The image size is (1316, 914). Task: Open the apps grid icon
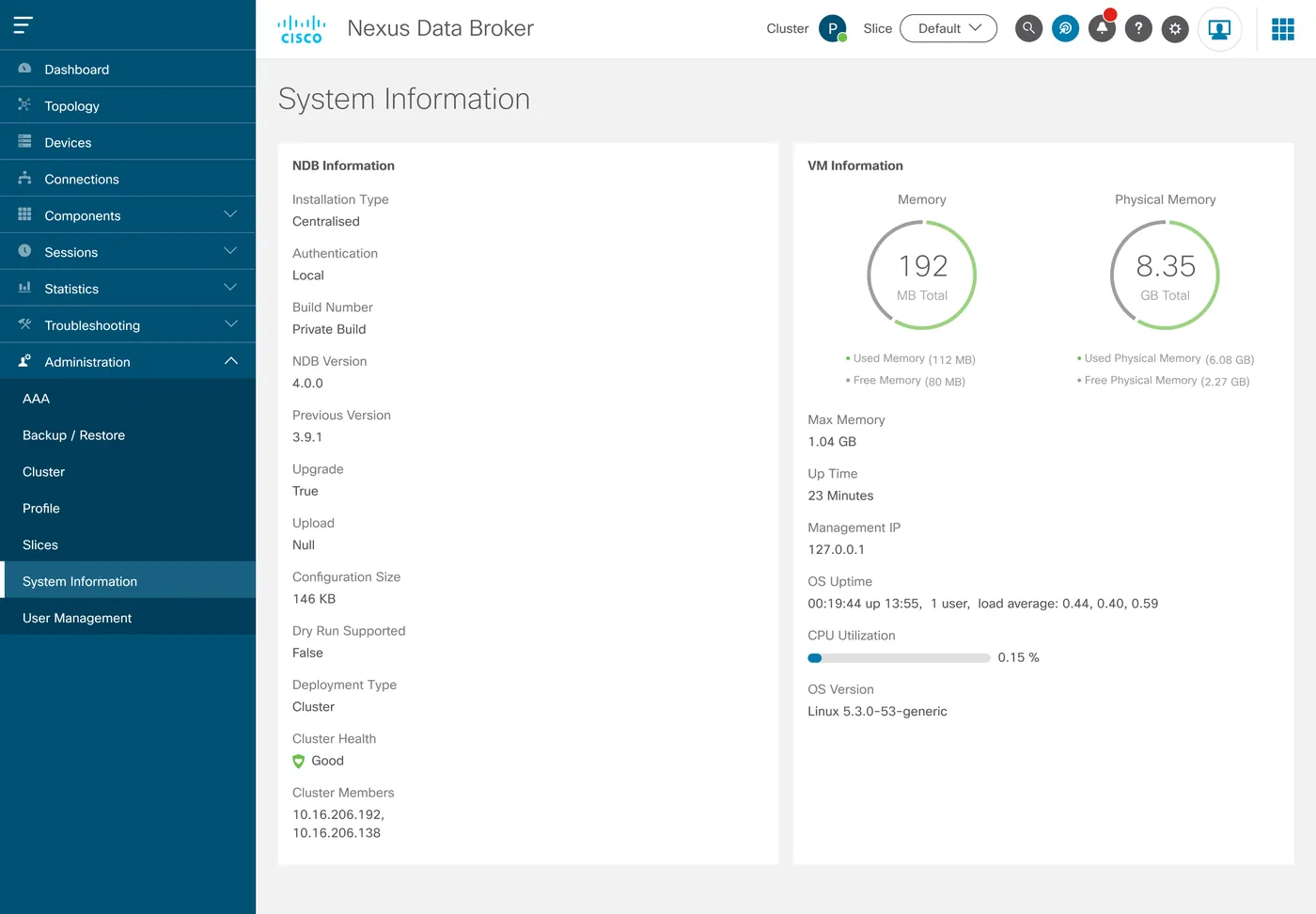[1283, 29]
